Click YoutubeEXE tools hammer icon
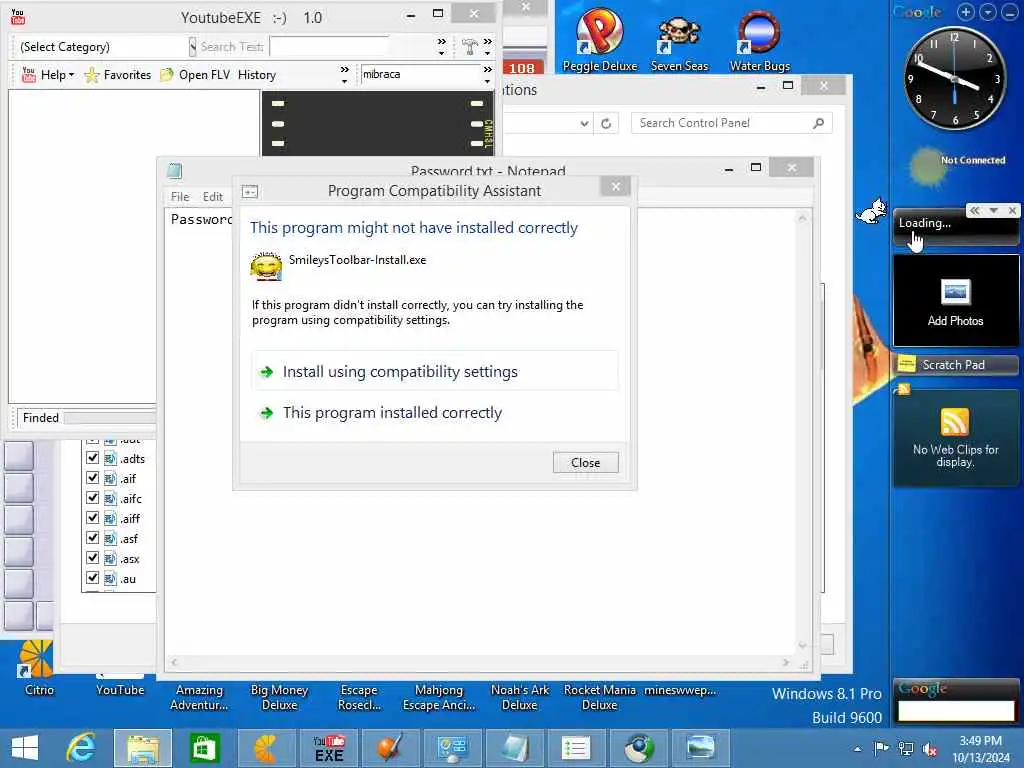This screenshot has width=1024, height=768. [x=470, y=46]
